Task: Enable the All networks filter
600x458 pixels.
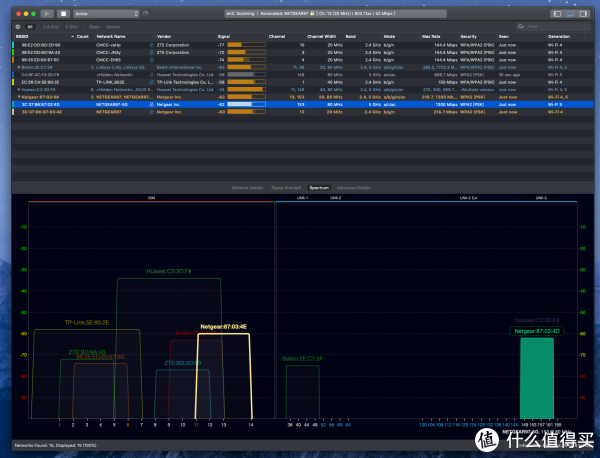Action: click(x=30, y=27)
